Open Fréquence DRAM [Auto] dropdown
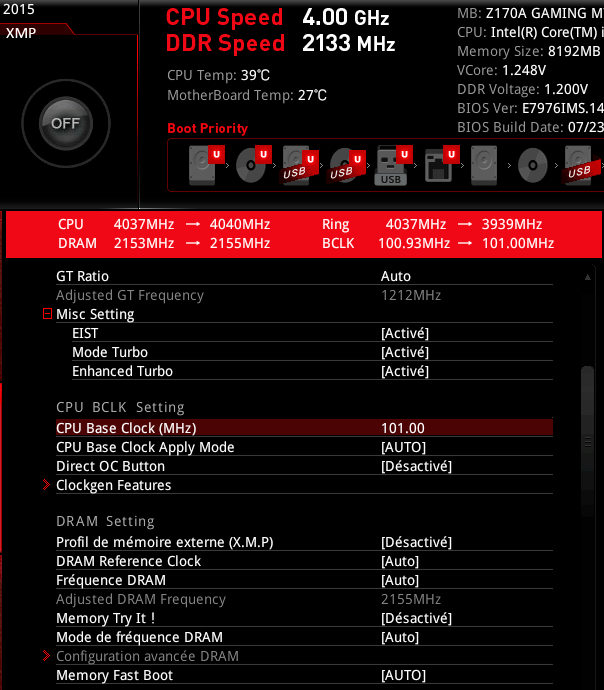This screenshot has width=604, height=690. click(400, 580)
